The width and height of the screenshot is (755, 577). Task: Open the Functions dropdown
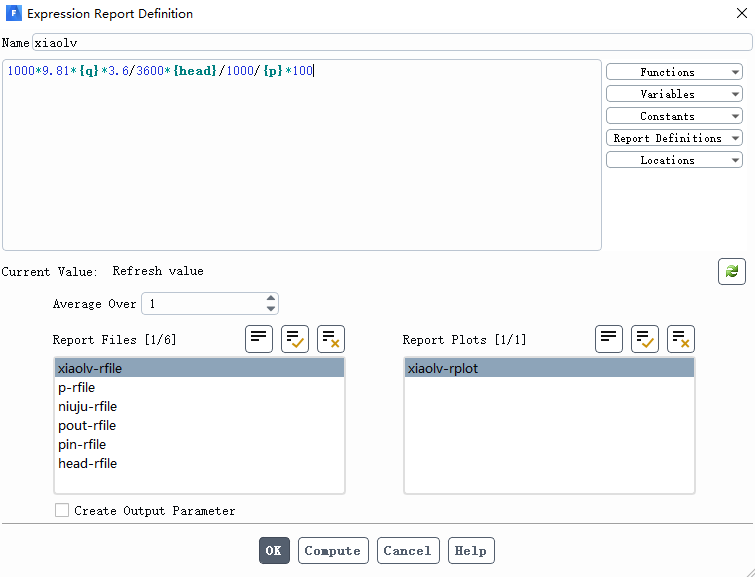click(674, 72)
